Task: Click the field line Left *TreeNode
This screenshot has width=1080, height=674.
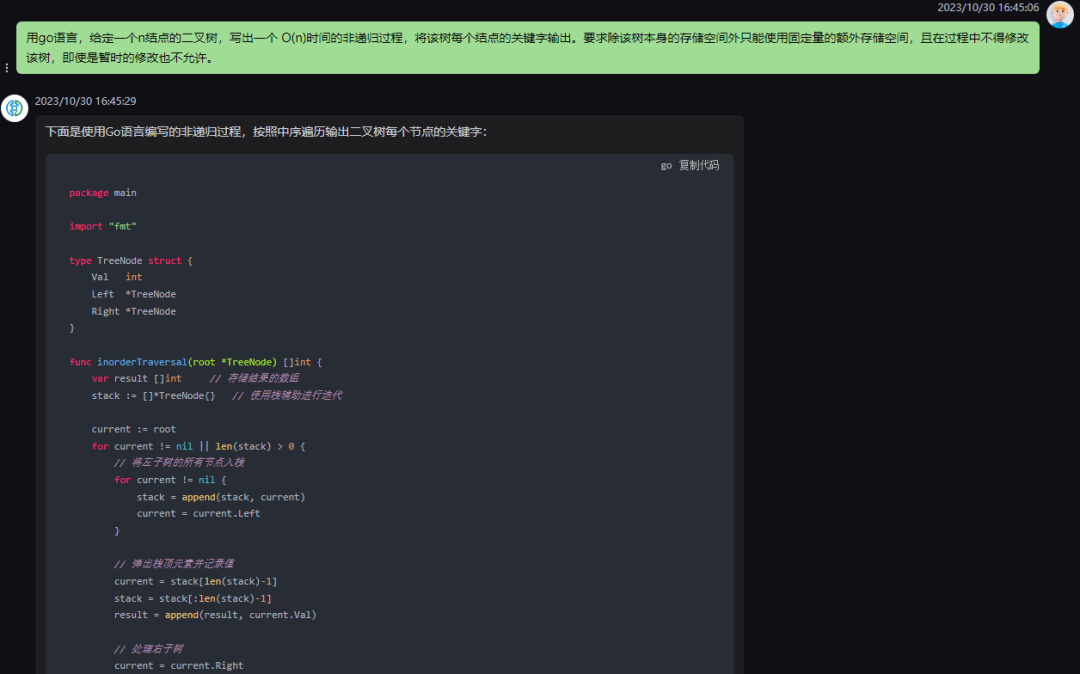Action: [134, 294]
